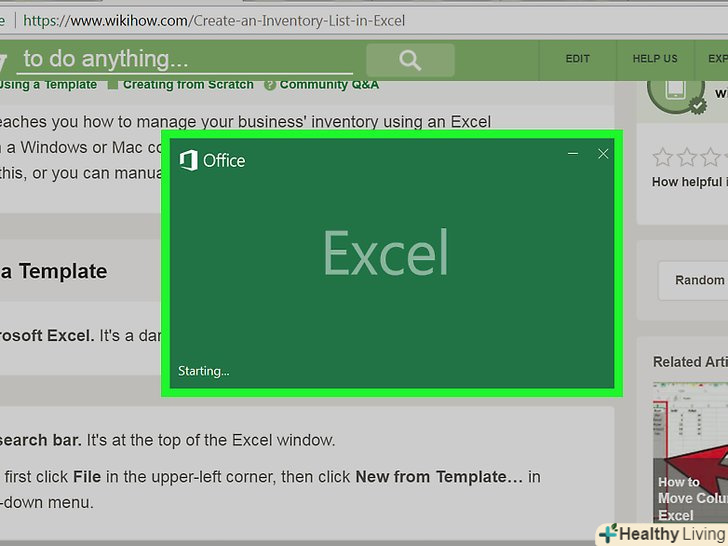Jump to Community Q&A section
This screenshot has height=546, width=728.
tap(329, 84)
